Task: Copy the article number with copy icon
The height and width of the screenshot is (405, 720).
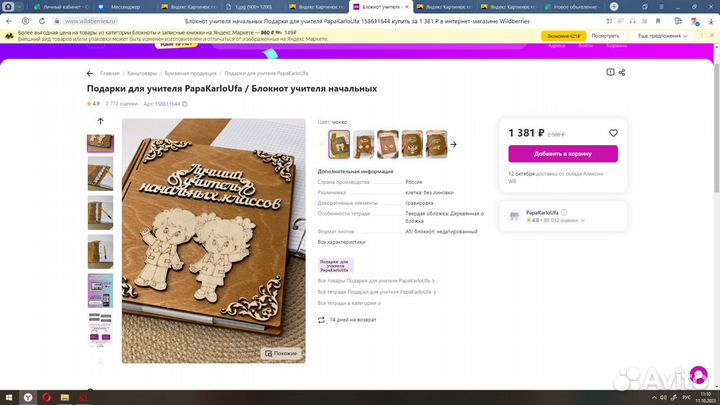Action: click(185, 104)
